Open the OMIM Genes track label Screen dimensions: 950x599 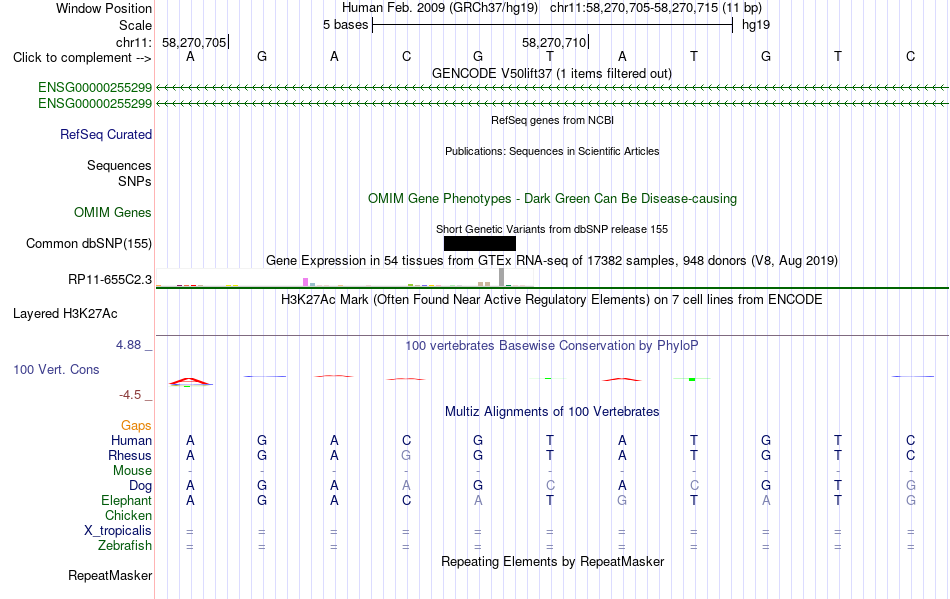(x=113, y=213)
